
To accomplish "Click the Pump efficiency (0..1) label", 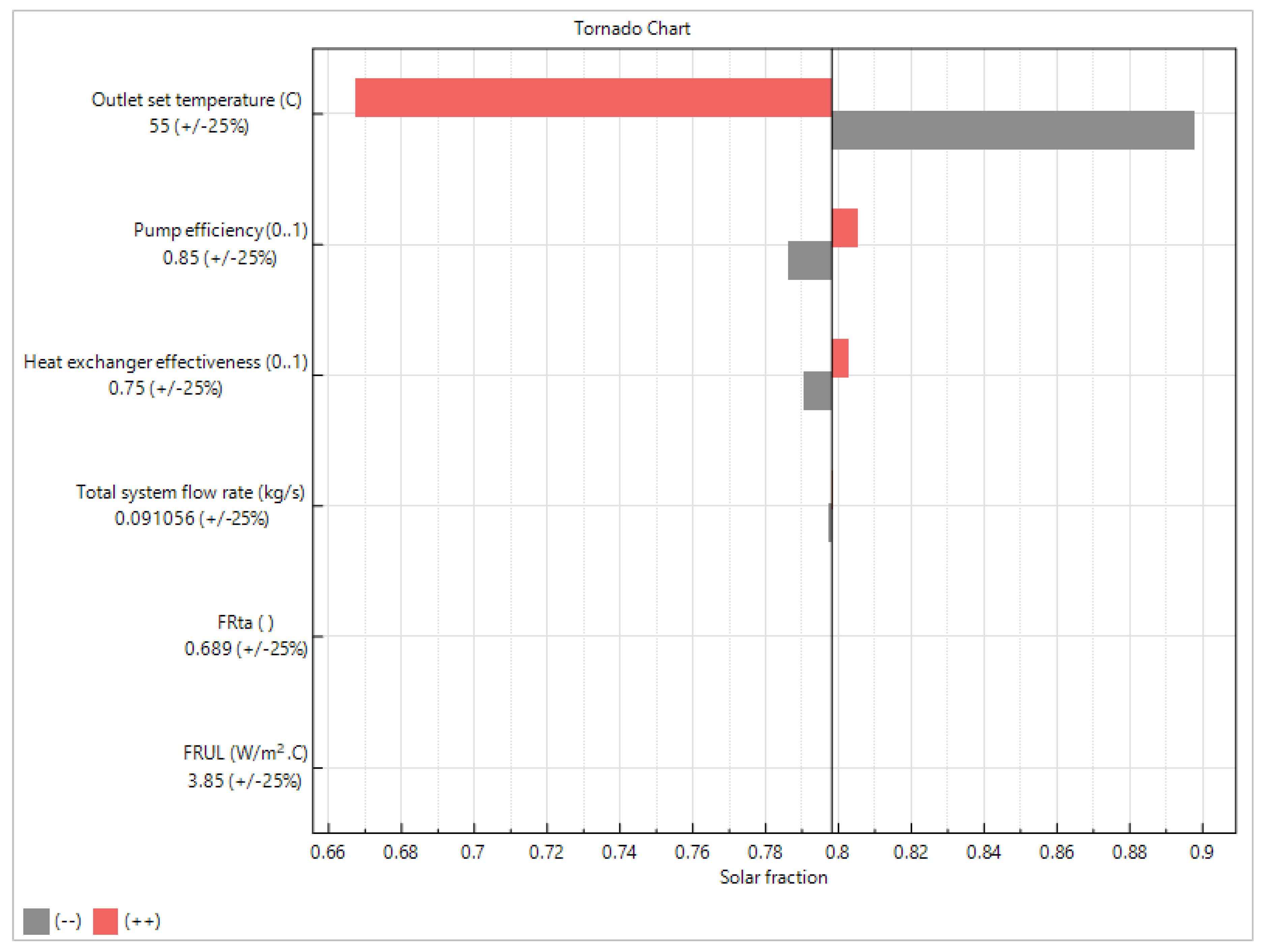I will coord(221,230).
